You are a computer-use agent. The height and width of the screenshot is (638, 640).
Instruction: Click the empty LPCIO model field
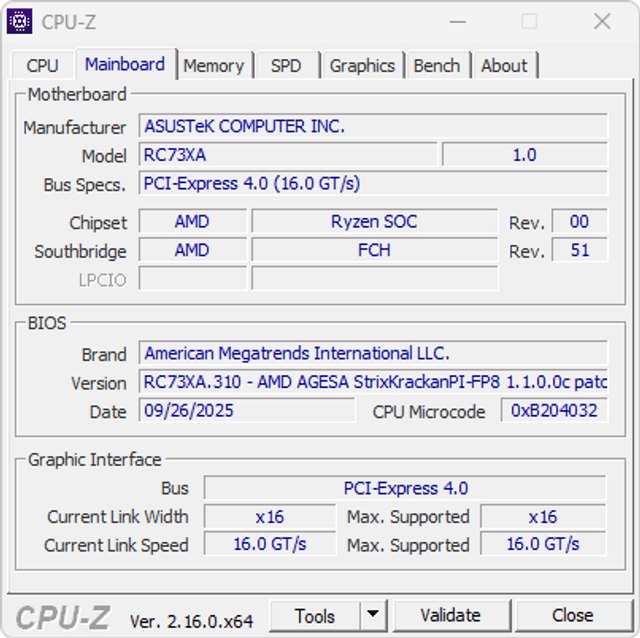pos(375,278)
